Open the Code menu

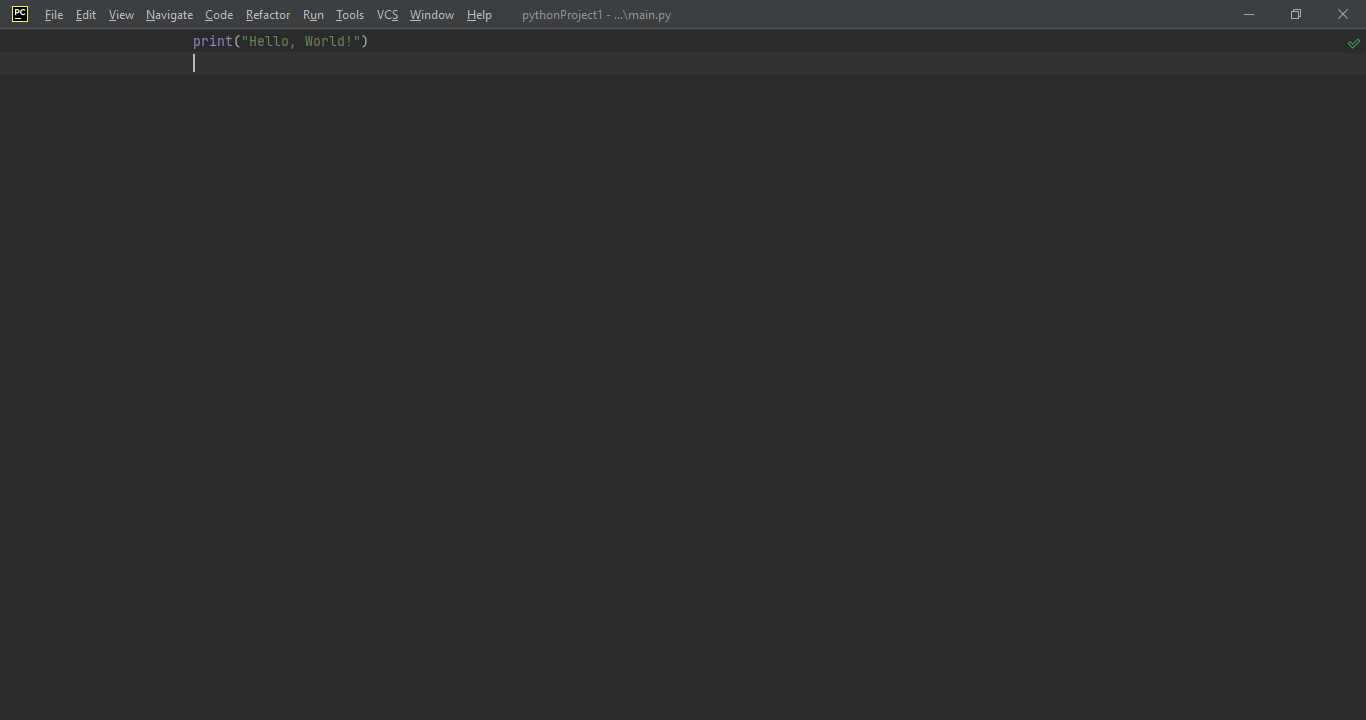click(218, 14)
